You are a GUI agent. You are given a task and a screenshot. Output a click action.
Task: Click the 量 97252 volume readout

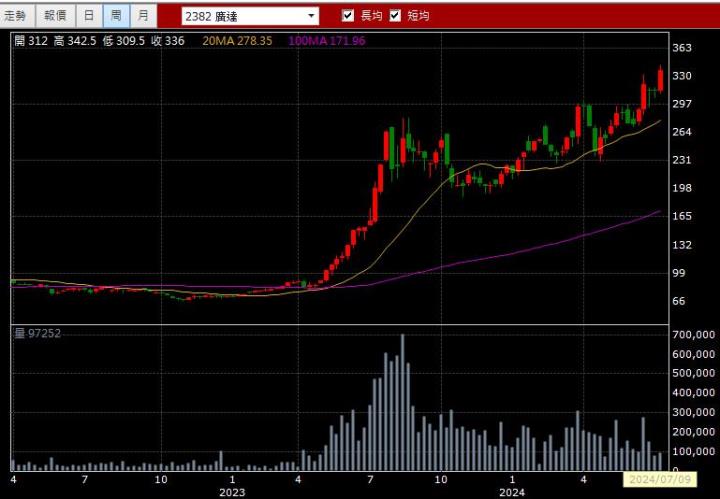click(x=37, y=333)
